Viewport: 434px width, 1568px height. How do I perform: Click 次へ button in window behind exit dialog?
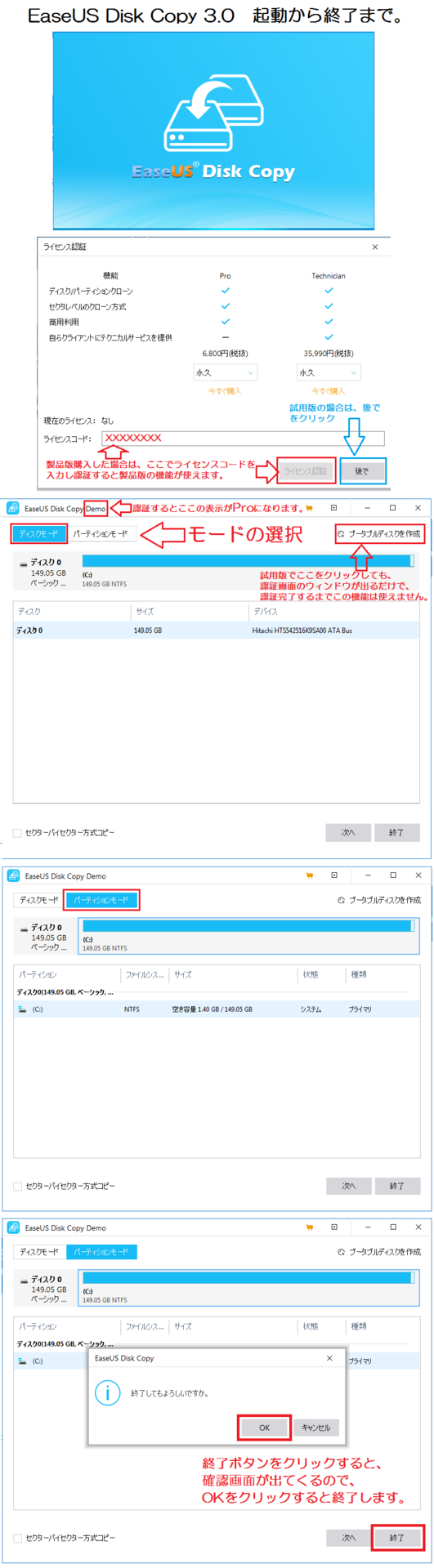[349, 1538]
